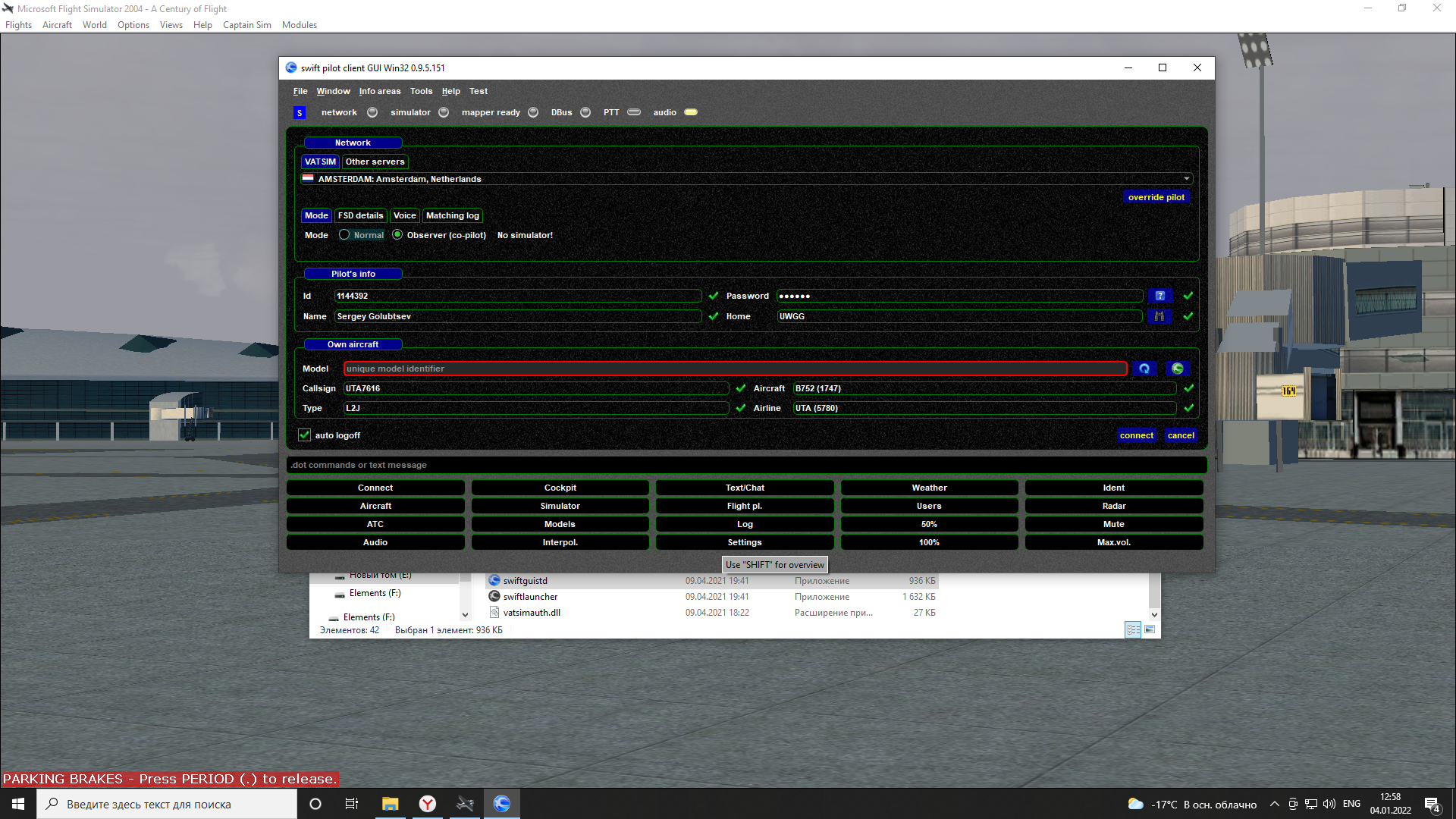
Task: Click the override pilot button
Action: coord(1156,197)
